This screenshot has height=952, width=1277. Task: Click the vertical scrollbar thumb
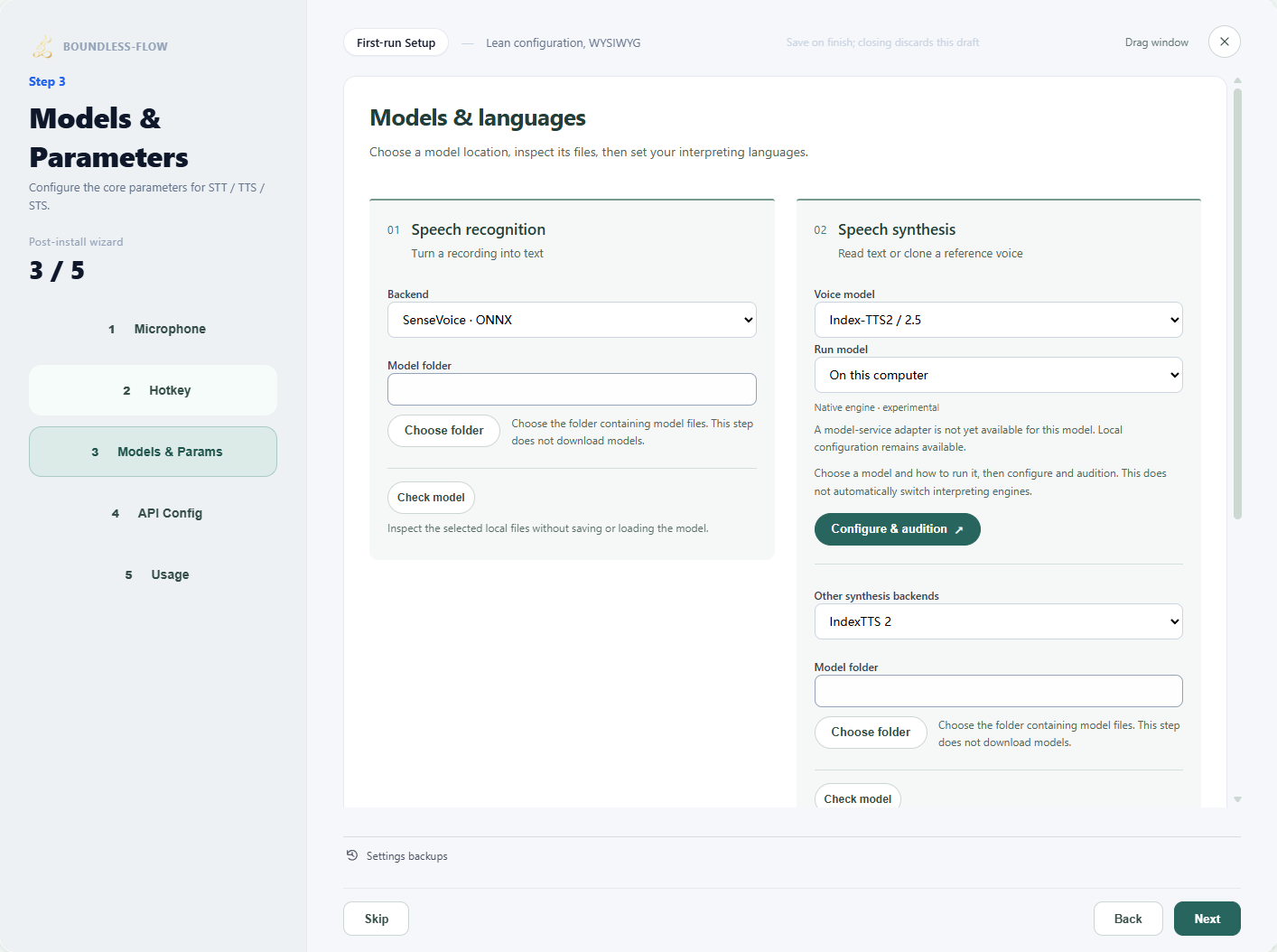[x=1237, y=303]
